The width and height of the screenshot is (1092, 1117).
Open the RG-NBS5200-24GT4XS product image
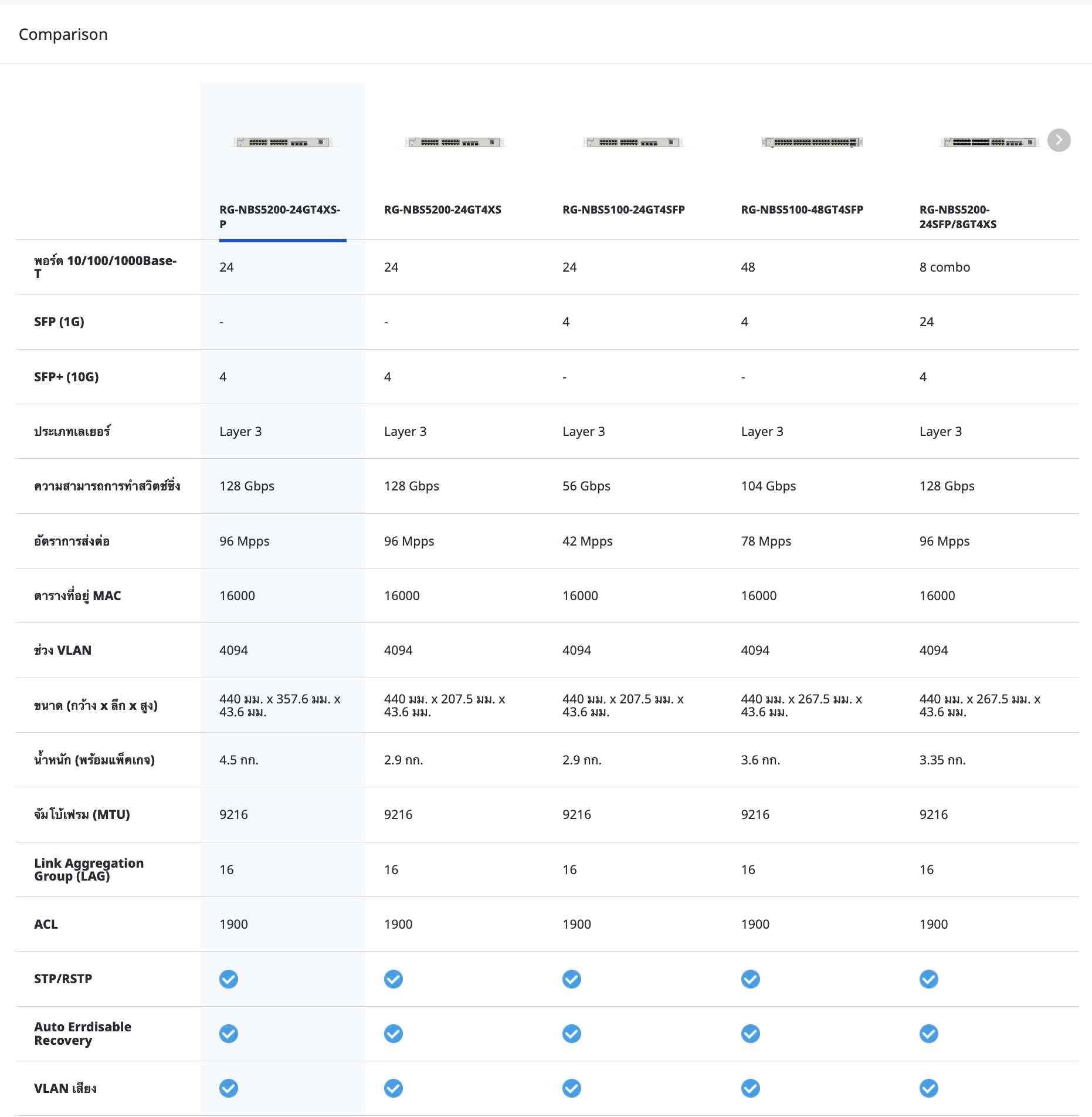(455, 142)
